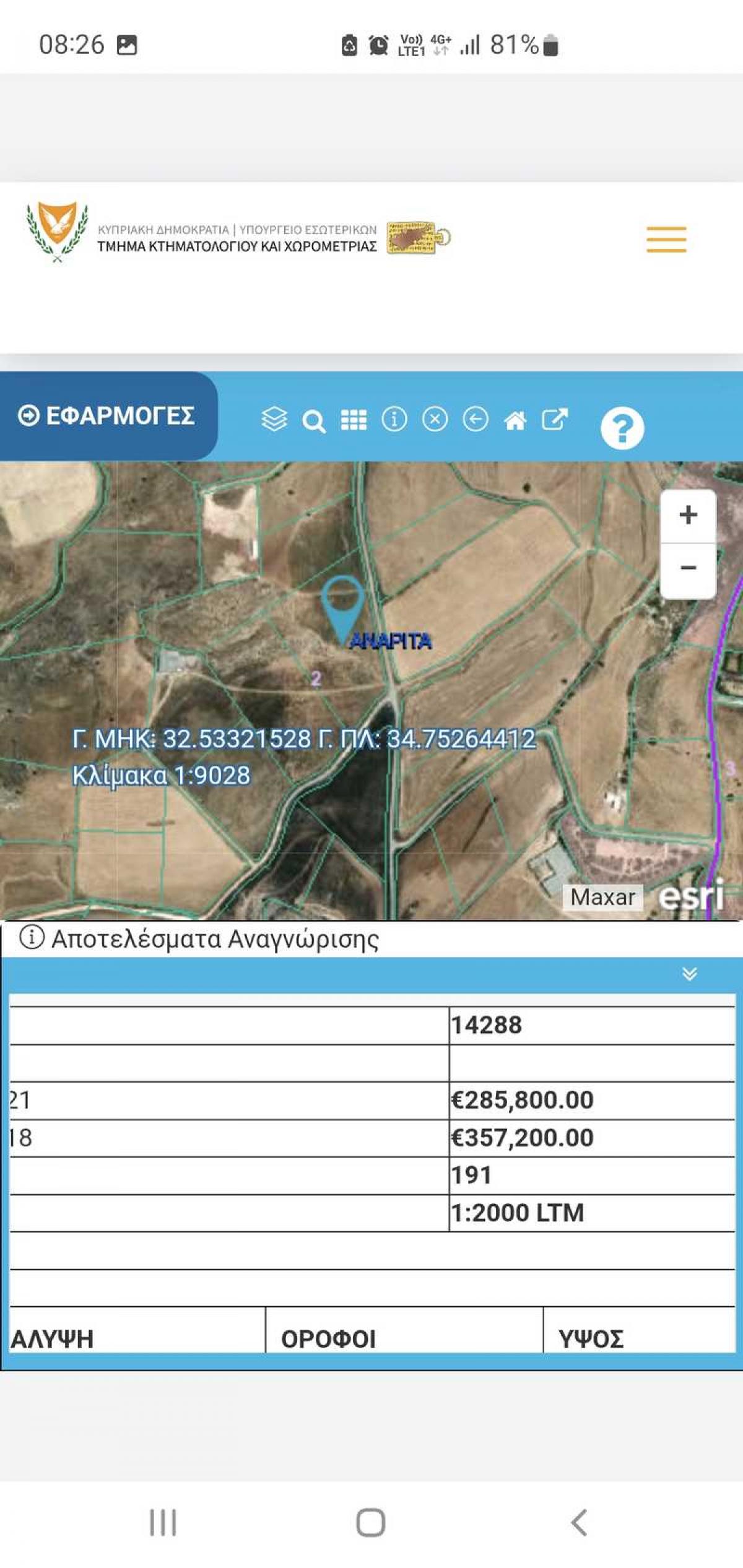Click the magnifier search icon

(313, 421)
